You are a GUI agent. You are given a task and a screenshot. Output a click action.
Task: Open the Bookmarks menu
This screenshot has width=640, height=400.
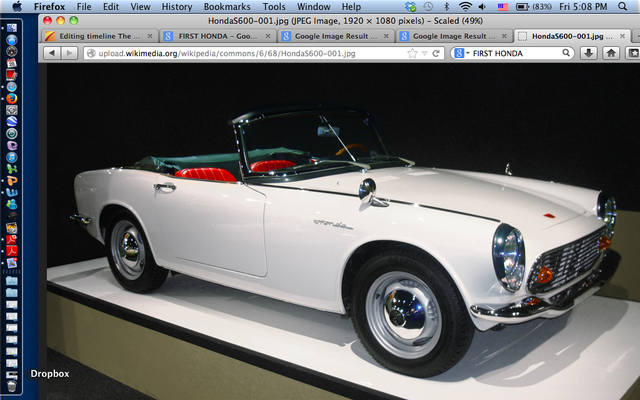click(227, 7)
